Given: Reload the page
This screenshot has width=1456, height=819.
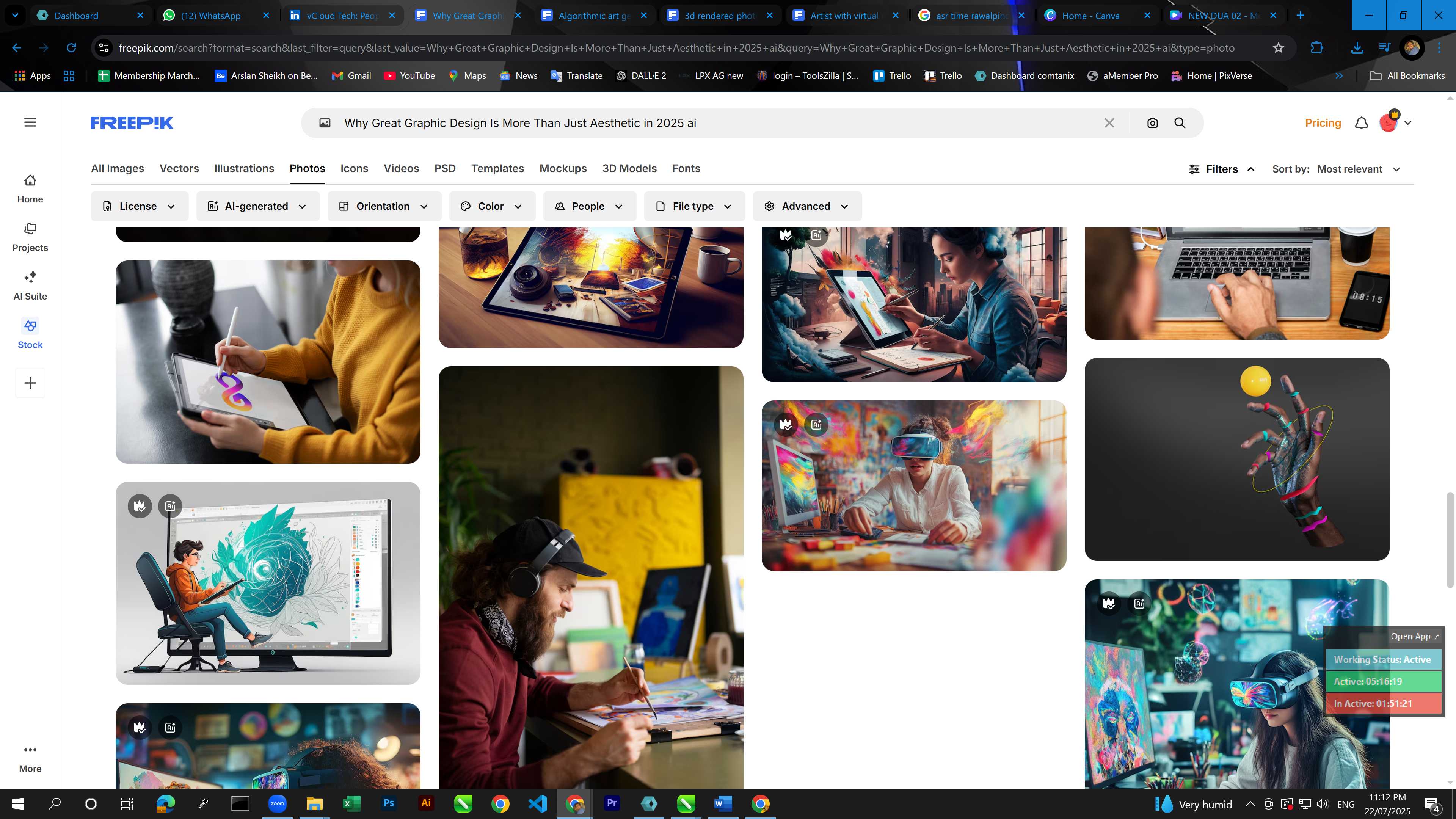Looking at the screenshot, I should 71,48.
